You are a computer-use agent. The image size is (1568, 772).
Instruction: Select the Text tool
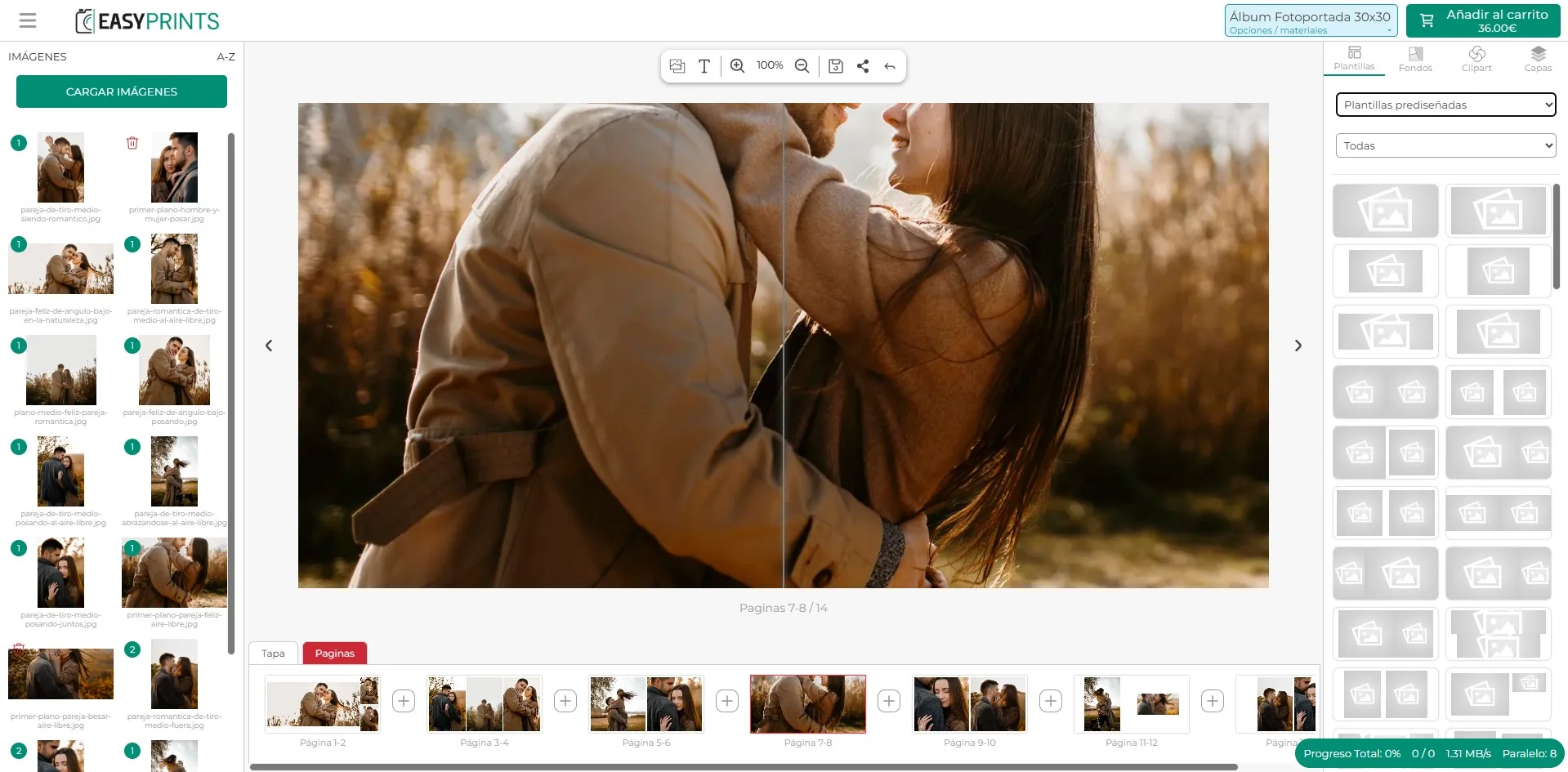(x=704, y=66)
